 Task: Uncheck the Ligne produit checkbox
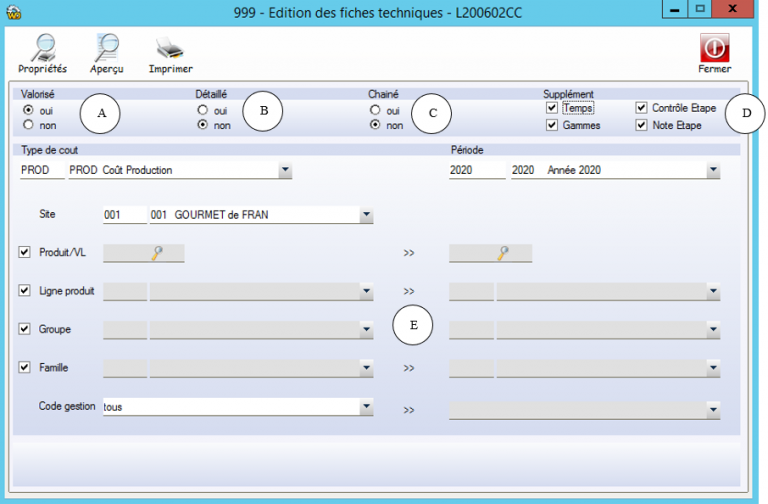click(25, 291)
